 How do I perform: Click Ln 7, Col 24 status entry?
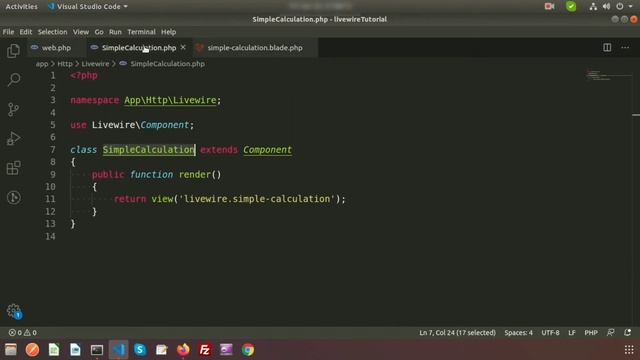(457, 333)
